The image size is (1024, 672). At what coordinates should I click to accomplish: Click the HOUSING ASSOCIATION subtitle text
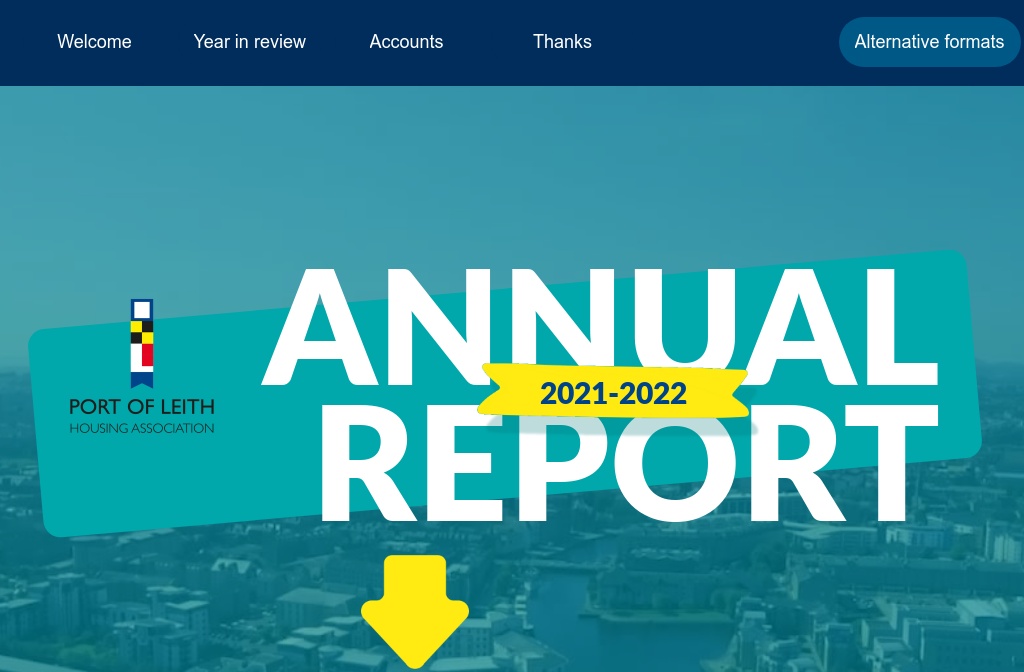tap(141, 427)
